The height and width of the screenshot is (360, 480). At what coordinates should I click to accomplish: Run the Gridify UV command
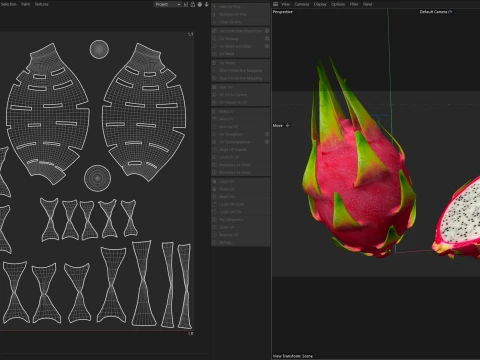(x=240, y=157)
